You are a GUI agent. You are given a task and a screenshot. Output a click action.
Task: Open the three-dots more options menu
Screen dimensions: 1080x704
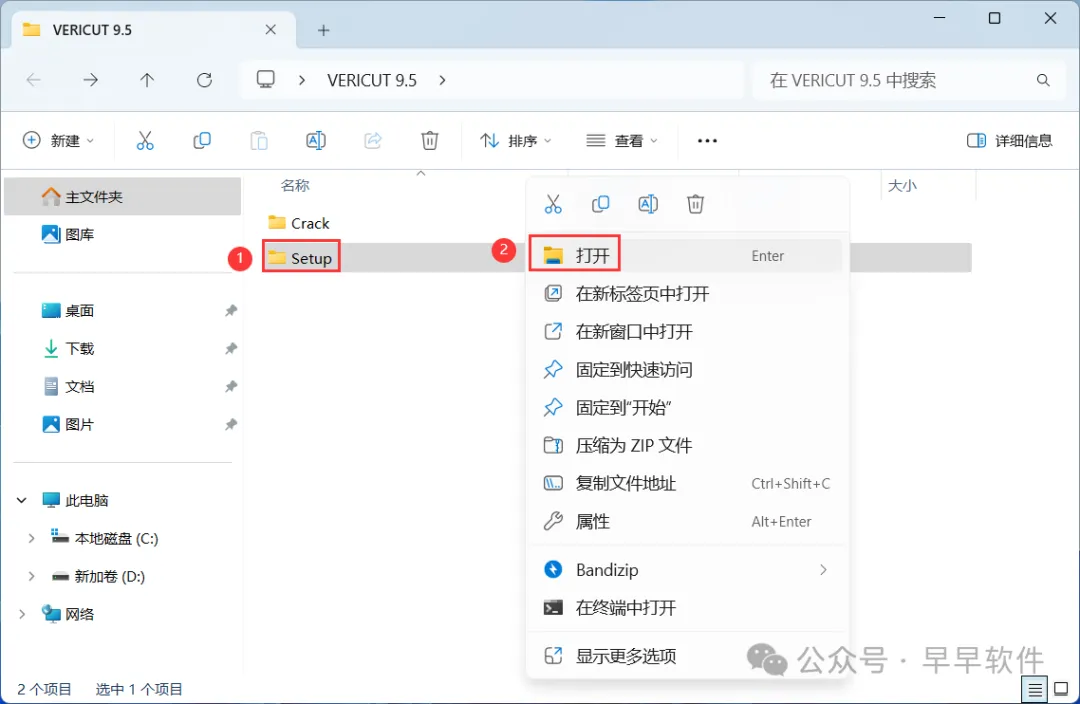[x=707, y=141]
